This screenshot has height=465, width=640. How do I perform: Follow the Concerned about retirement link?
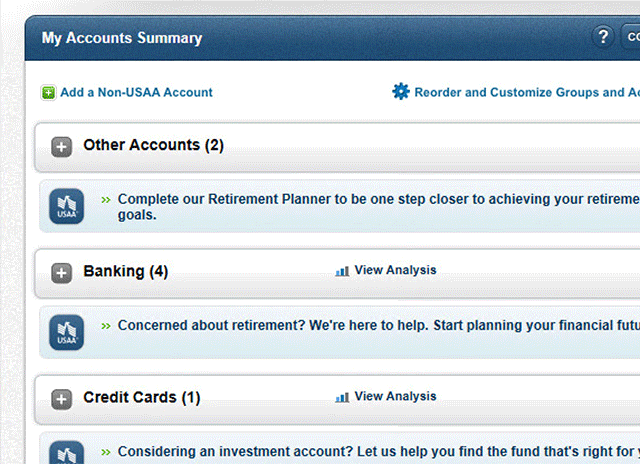(x=378, y=325)
